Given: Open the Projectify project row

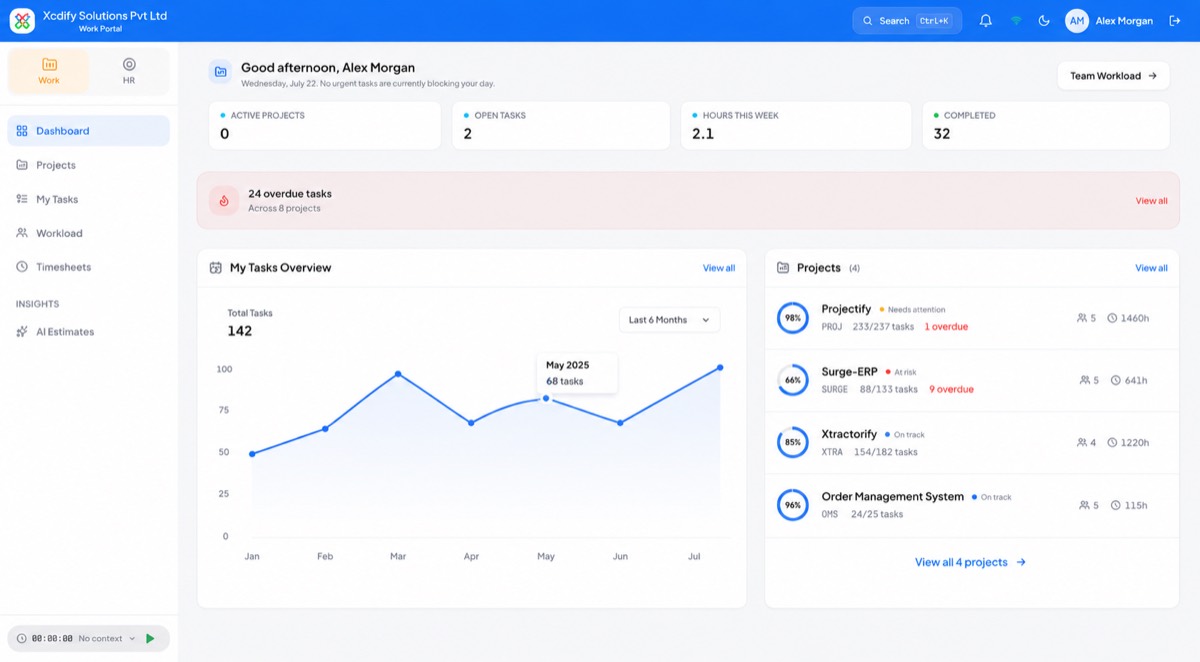Looking at the screenshot, I should pos(972,318).
